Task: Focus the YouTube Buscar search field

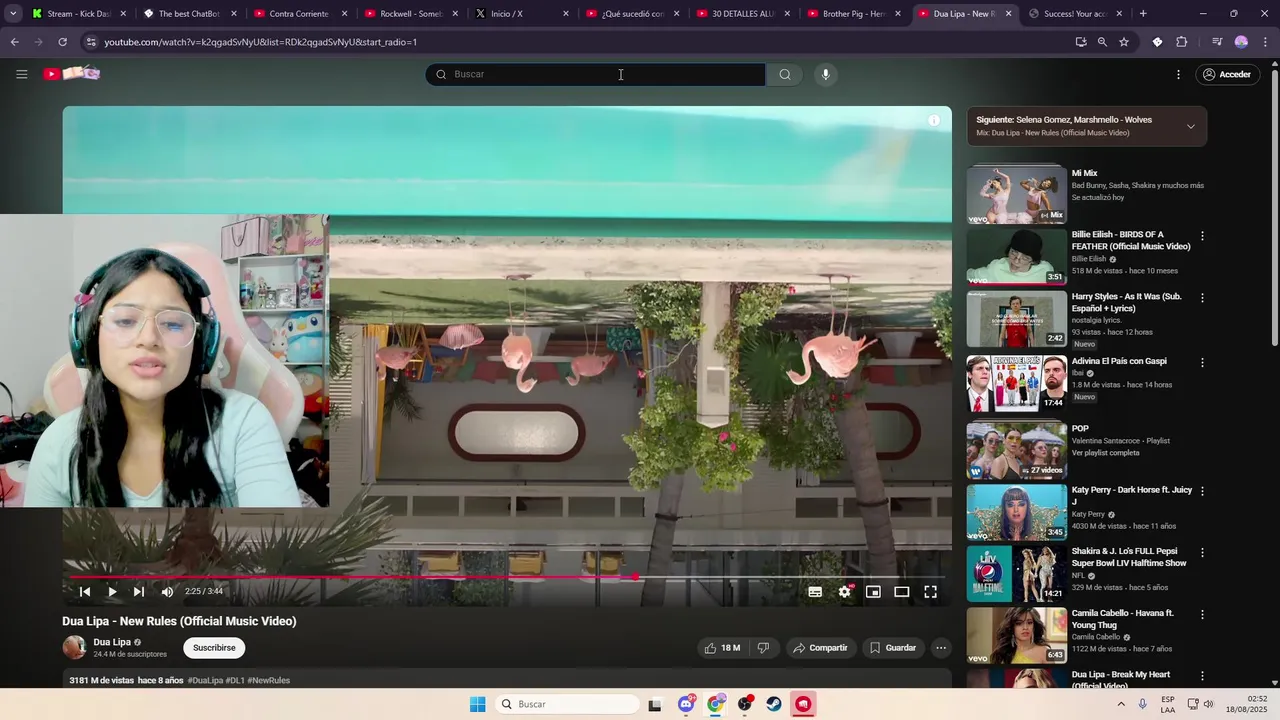Action: pyautogui.click(x=596, y=74)
